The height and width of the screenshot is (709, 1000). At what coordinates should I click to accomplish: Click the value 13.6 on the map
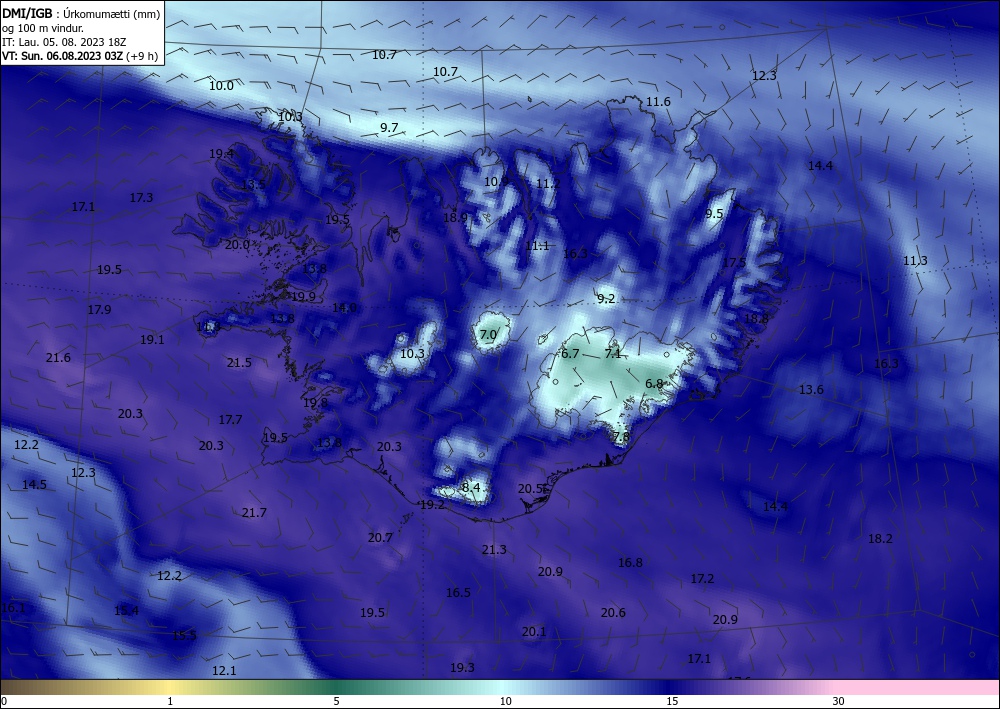811,390
